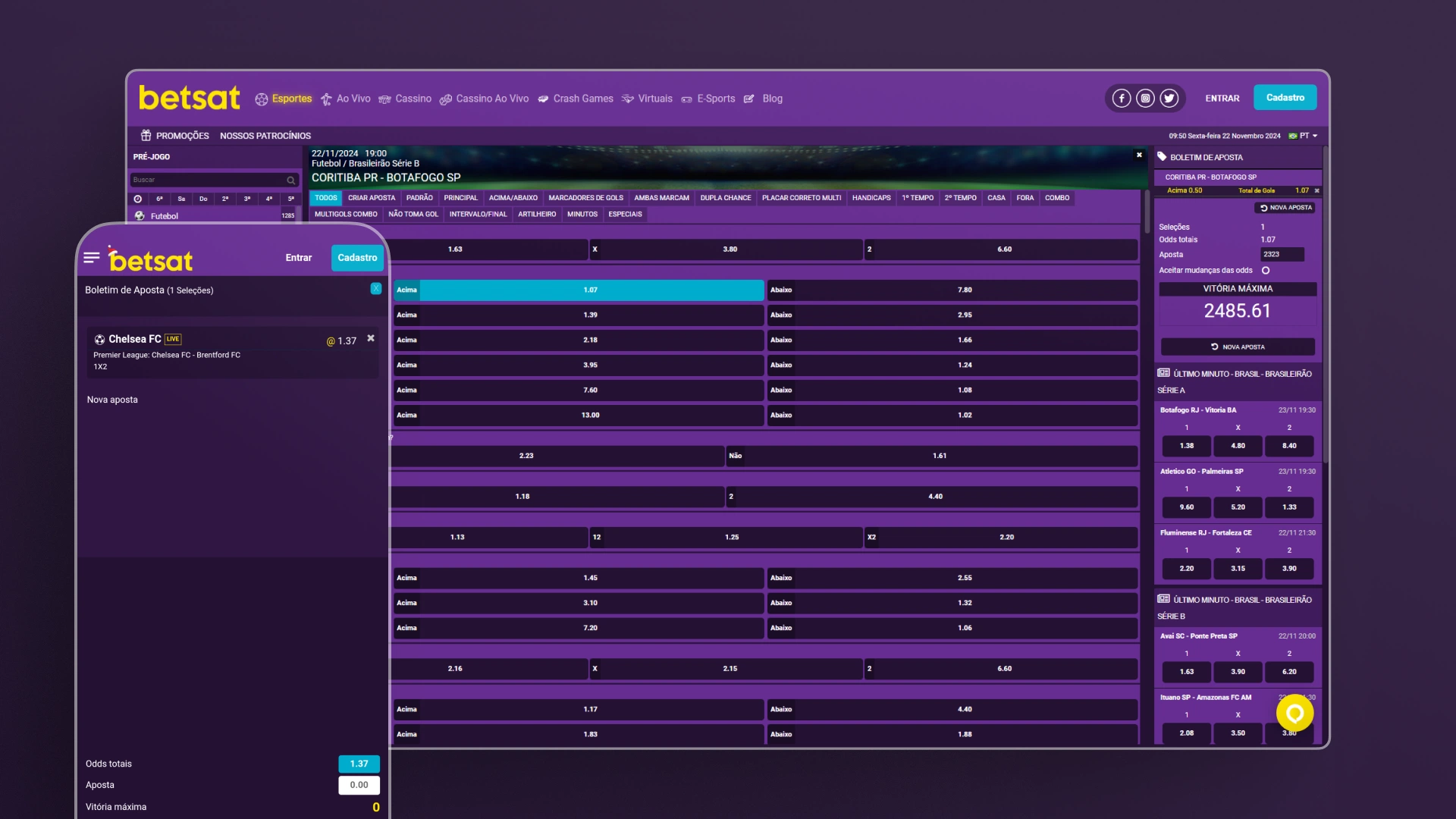Click the E-Sports gamepad icon
This screenshot has width=1456, height=819.
[x=686, y=99]
